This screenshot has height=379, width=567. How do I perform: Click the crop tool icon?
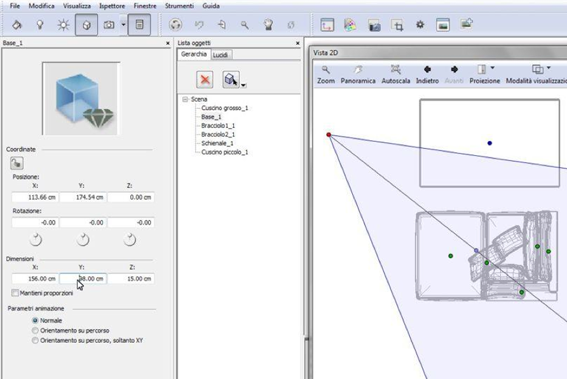pyautogui.click(x=397, y=25)
